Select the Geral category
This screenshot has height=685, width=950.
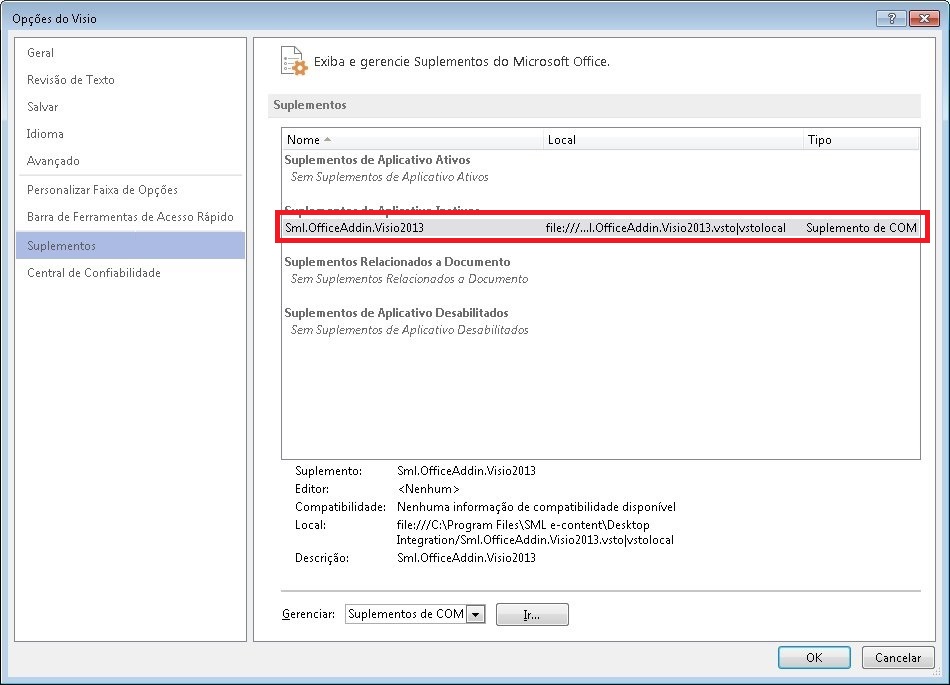(40, 52)
